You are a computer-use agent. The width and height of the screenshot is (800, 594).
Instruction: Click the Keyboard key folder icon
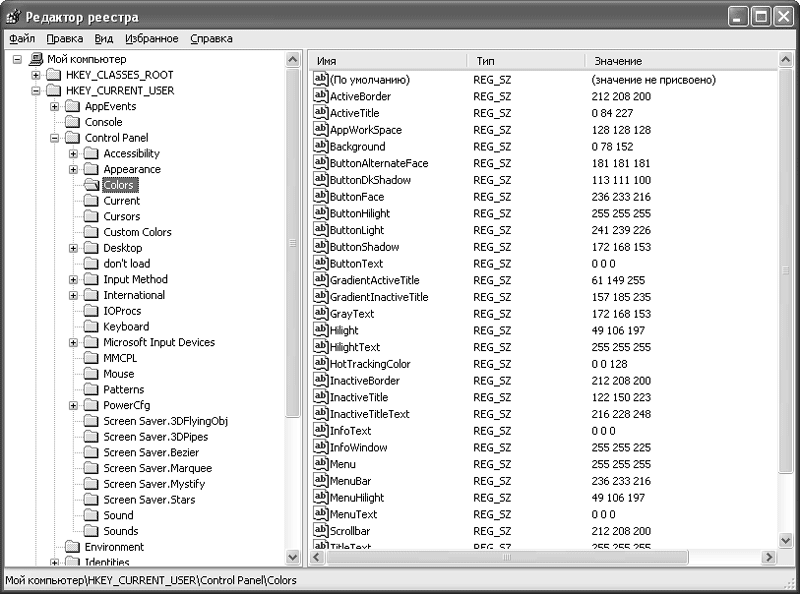click(x=91, y=326)
